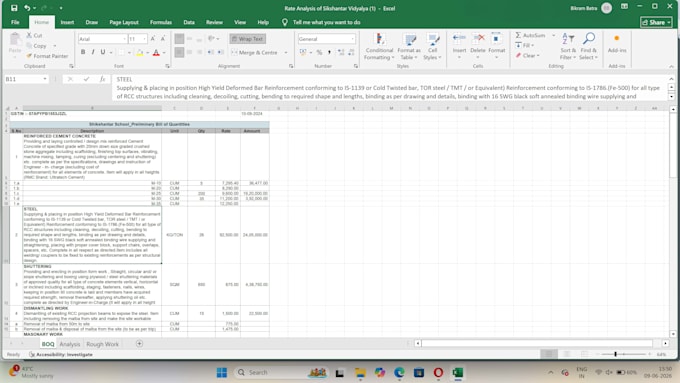The height and width of the screenshot is (383, 680).
Task: Click the insert function fx icon
Action: point(102,79)
